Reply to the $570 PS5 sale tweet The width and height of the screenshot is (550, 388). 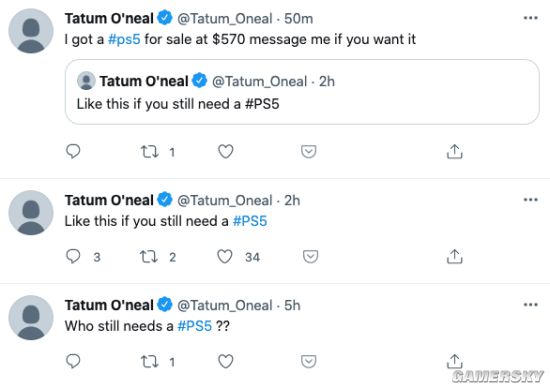(73, 152)
